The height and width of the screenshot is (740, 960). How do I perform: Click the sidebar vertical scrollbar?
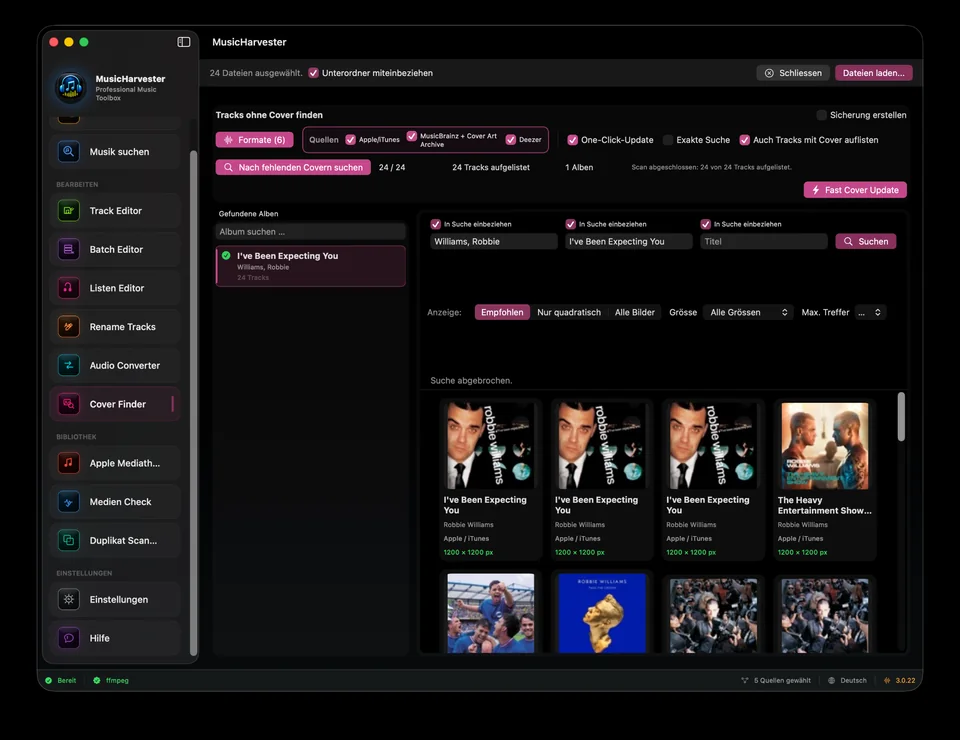point(193,403)
